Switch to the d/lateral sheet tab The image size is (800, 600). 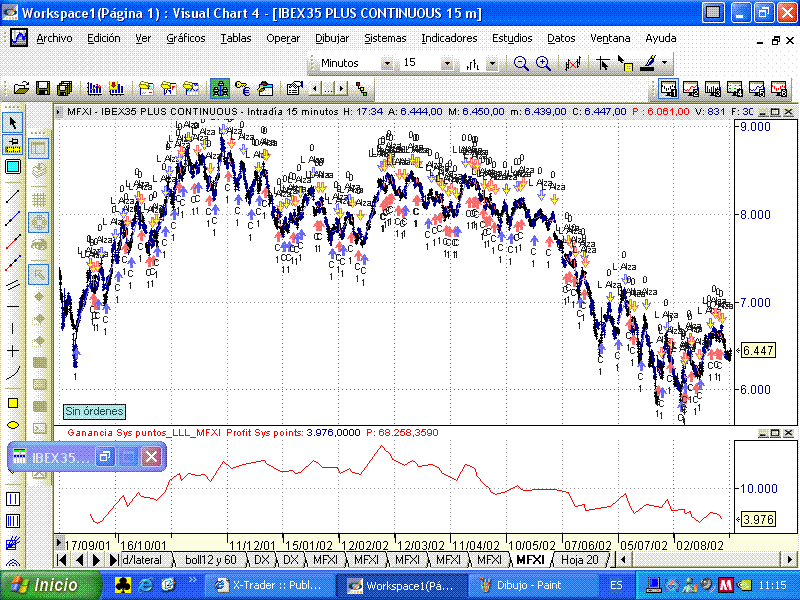(x=142, y=560)
